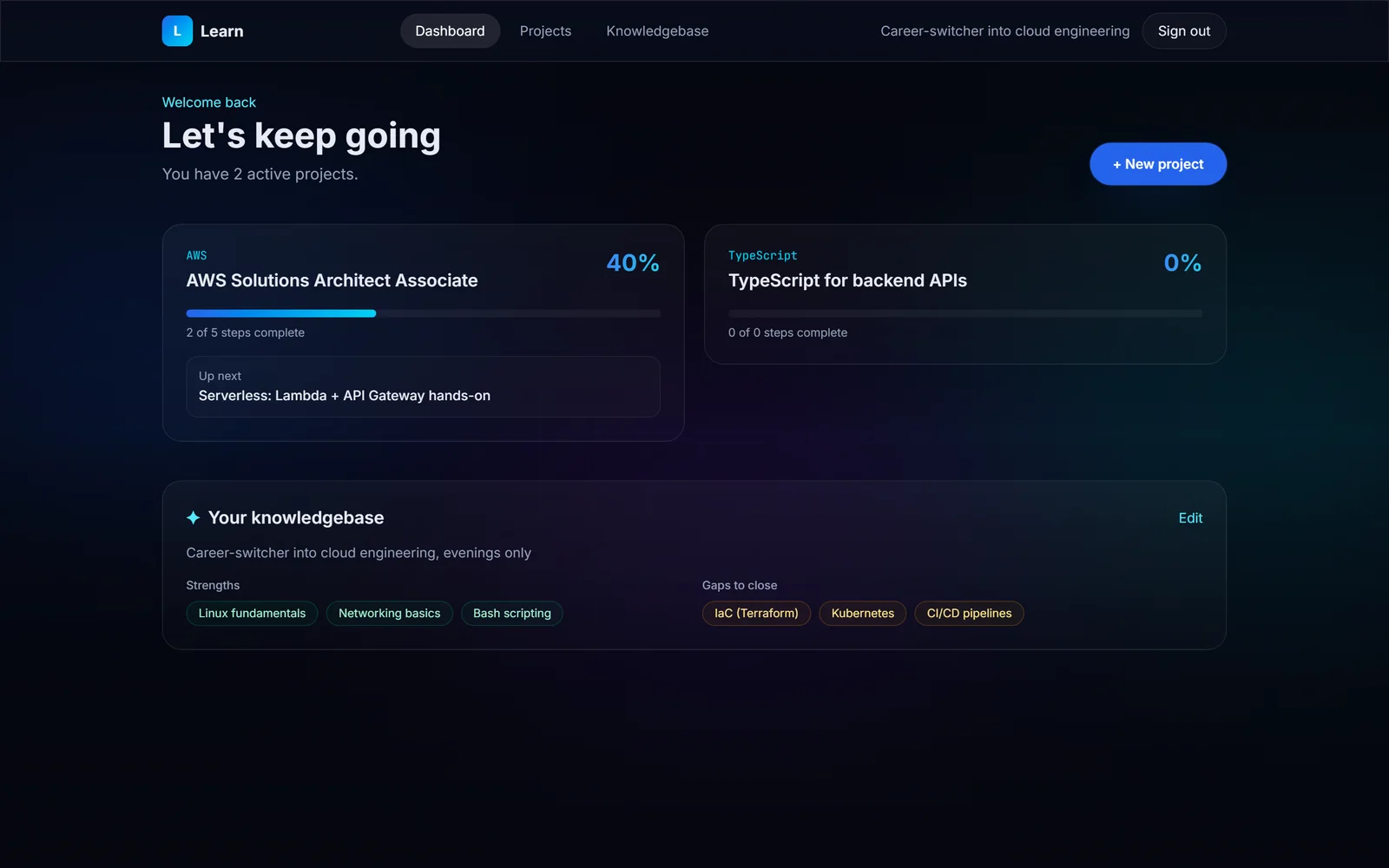The width and height of the screenshot is (1389, 868).
Task: Click the sparkle icon beside Your knowledgebase
Action: tap(193, 517)
